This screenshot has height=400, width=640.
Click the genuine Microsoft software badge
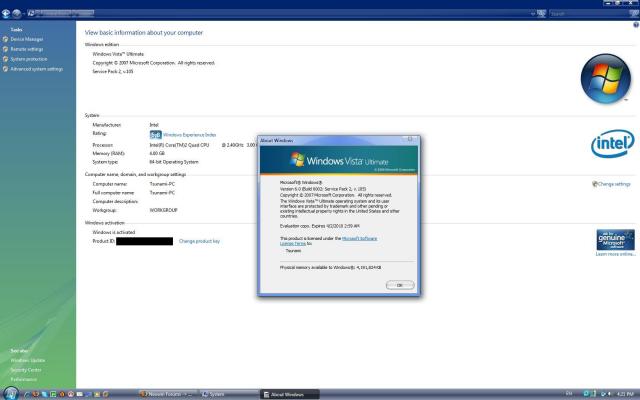(x=615, y=240)
